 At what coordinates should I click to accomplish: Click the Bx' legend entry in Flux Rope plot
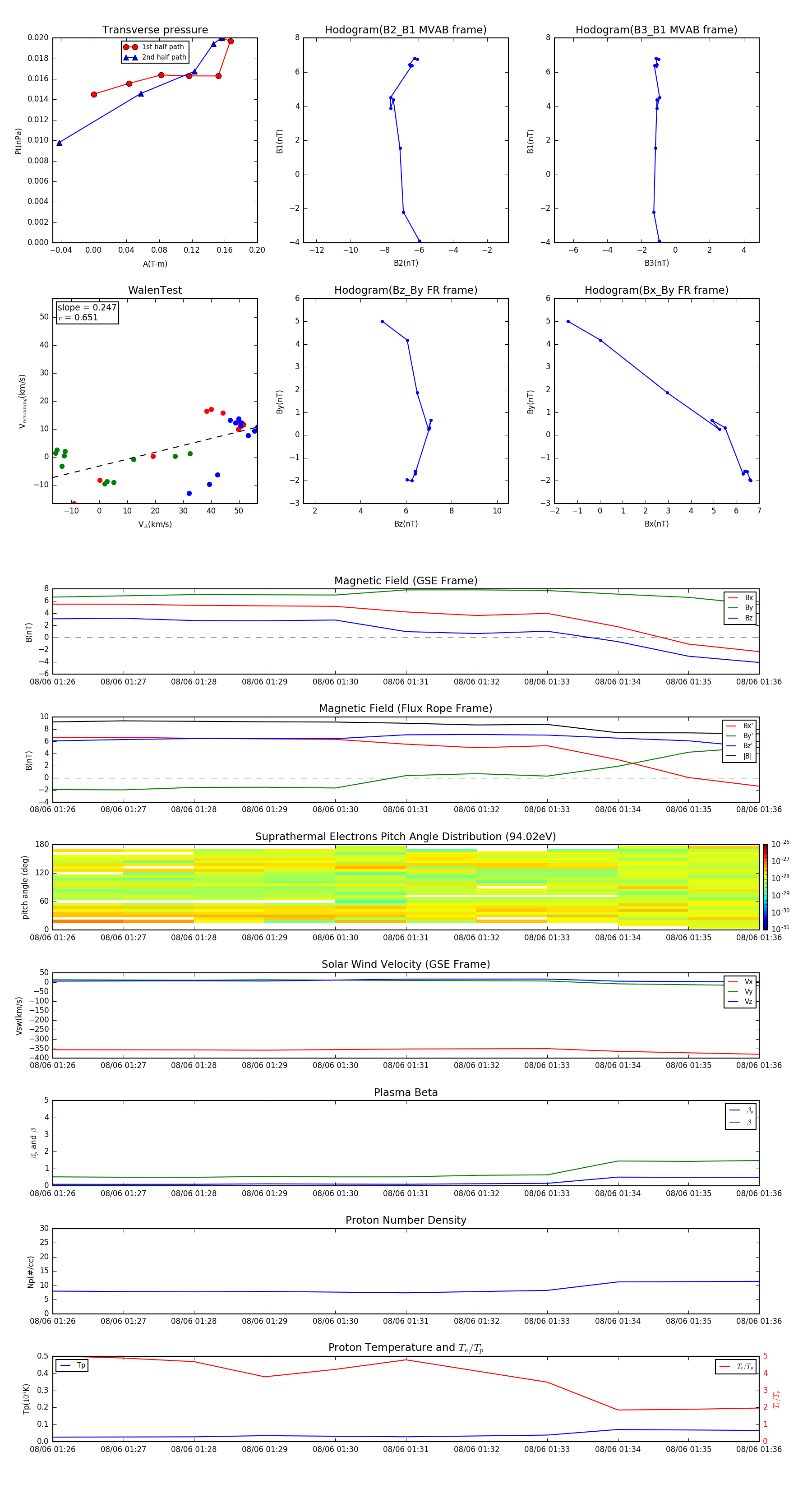739,726
